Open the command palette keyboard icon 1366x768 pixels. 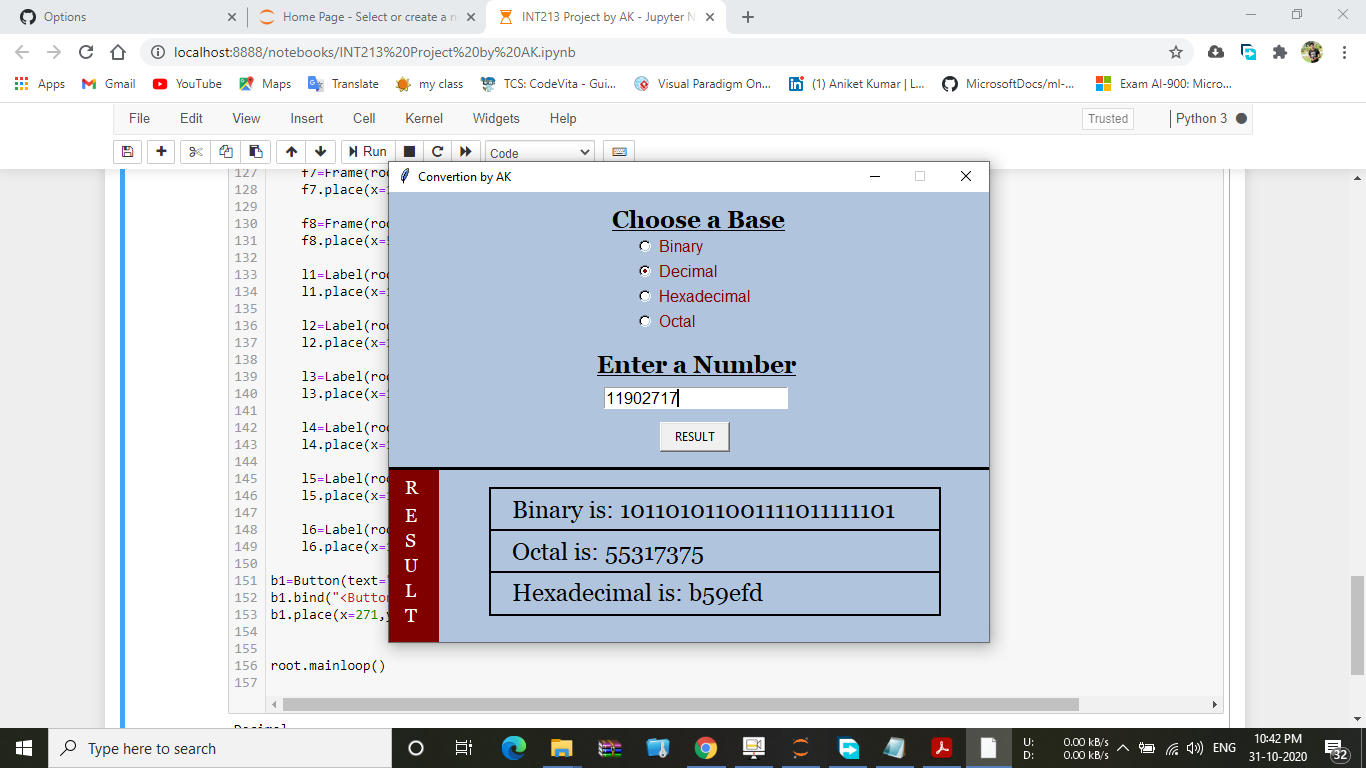(619, 152)
